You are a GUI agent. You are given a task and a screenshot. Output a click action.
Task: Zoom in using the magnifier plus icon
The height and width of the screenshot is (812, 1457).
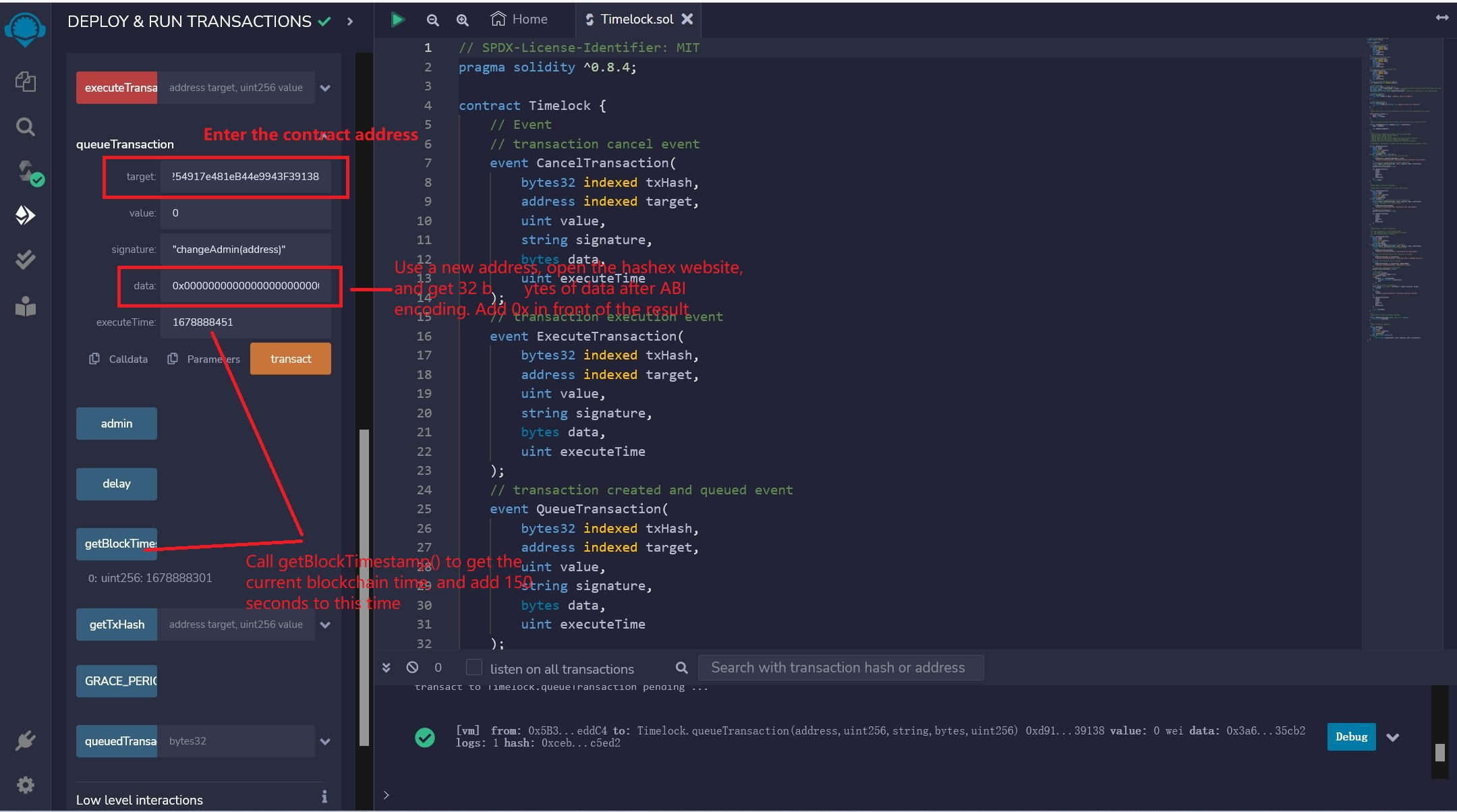[461, 20]
